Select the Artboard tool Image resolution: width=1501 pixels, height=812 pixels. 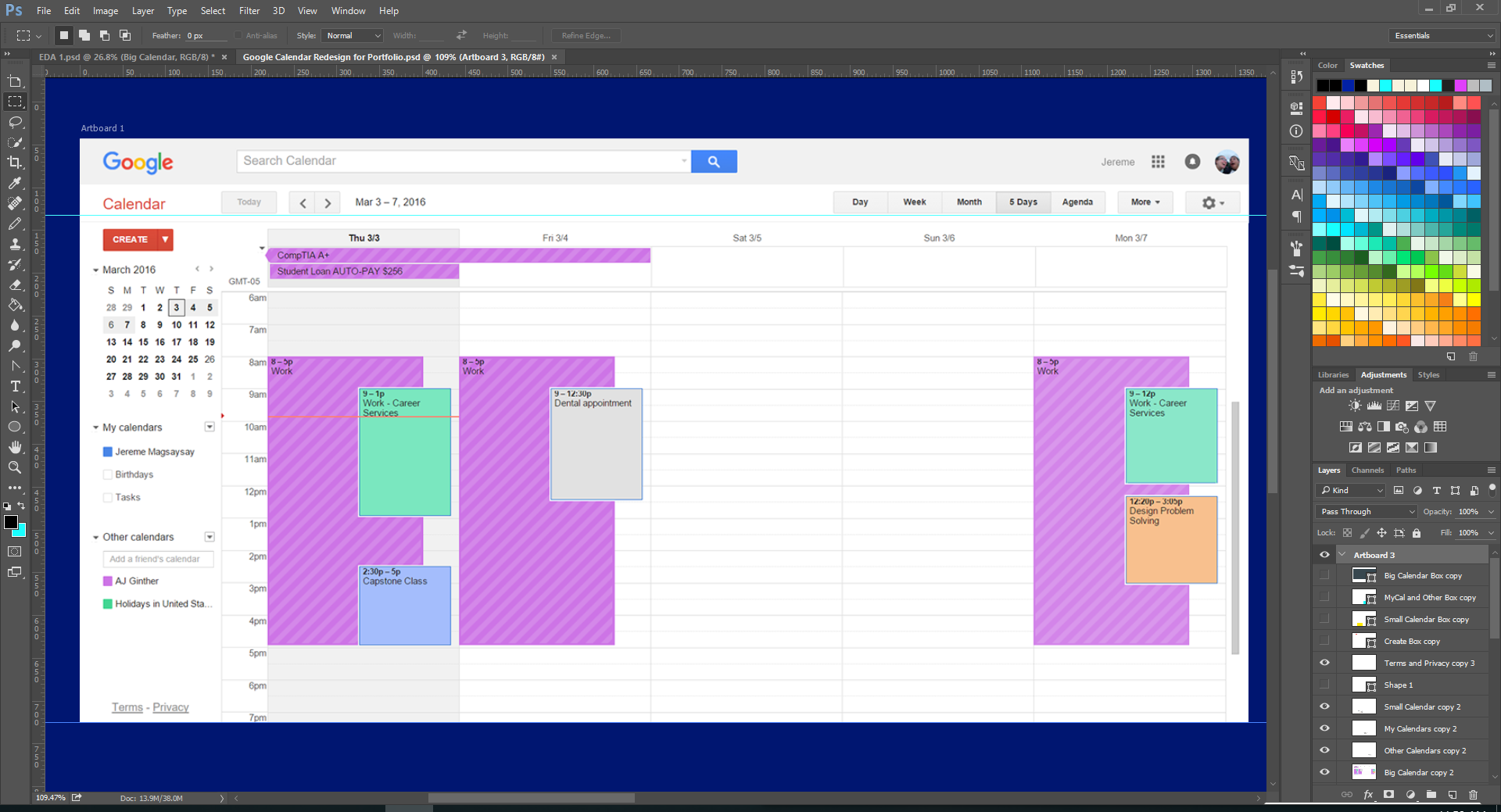point(15,81)
